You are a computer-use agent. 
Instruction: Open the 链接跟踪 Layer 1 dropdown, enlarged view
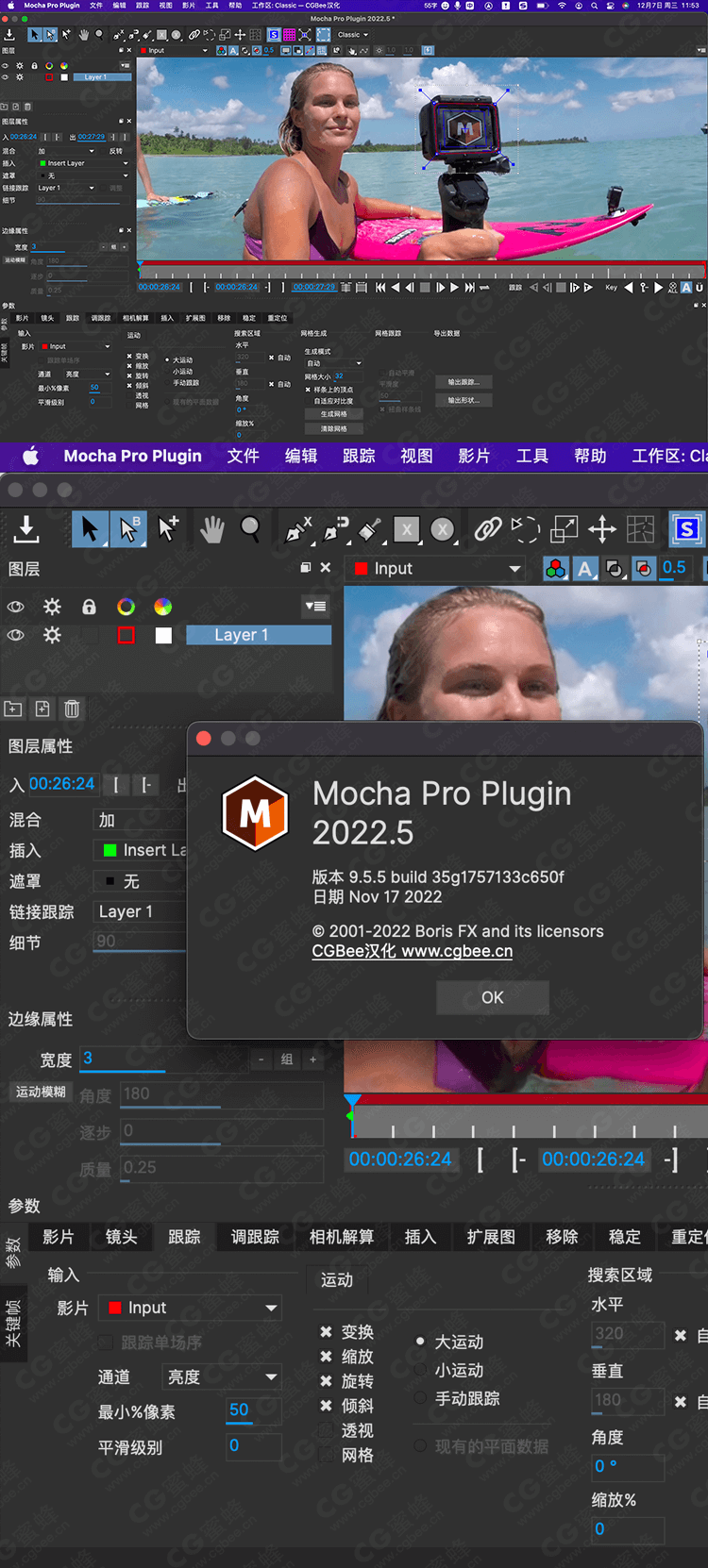[x=141, y=911]
